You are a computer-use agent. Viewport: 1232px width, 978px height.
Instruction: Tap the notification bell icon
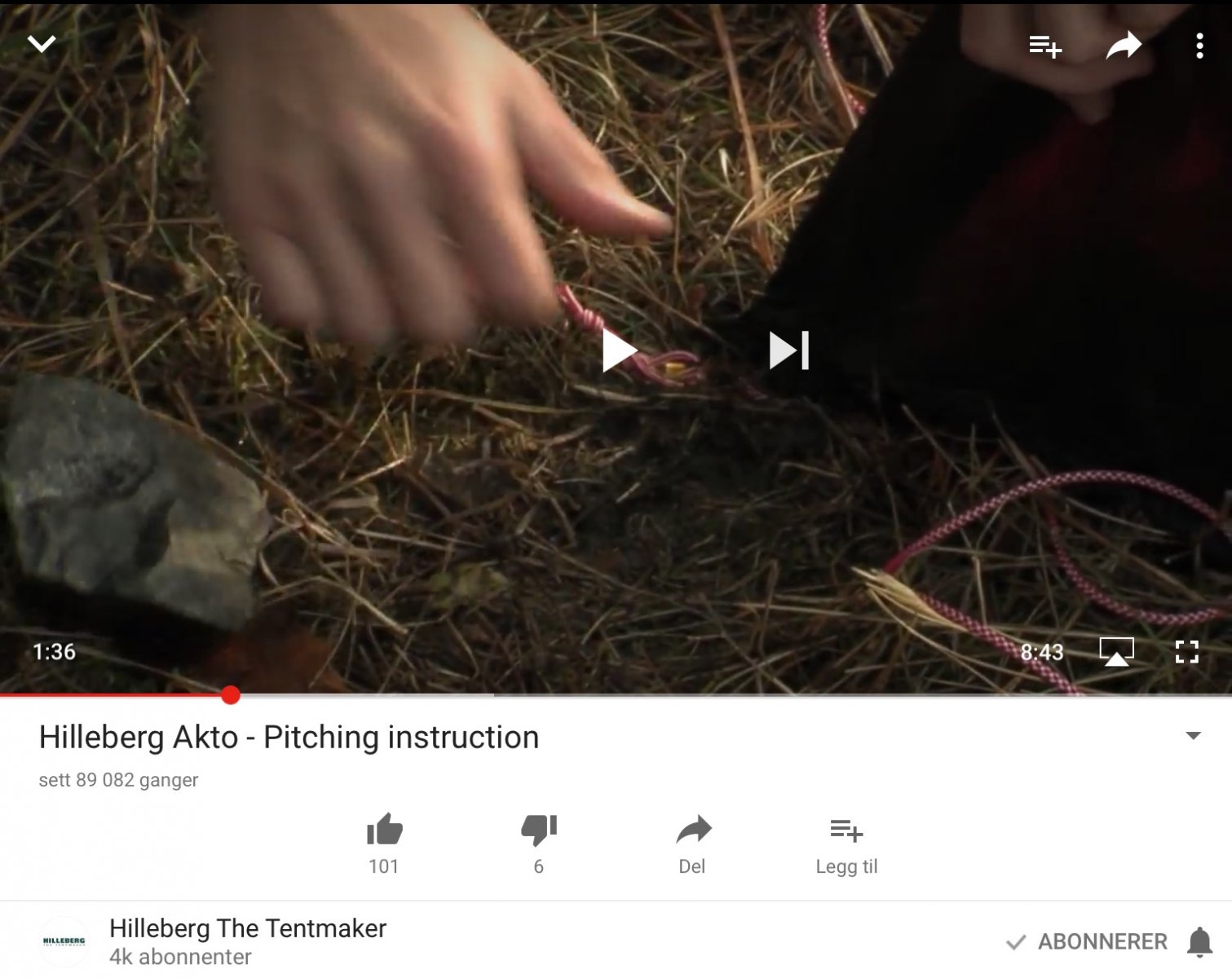click(1199, 942)
